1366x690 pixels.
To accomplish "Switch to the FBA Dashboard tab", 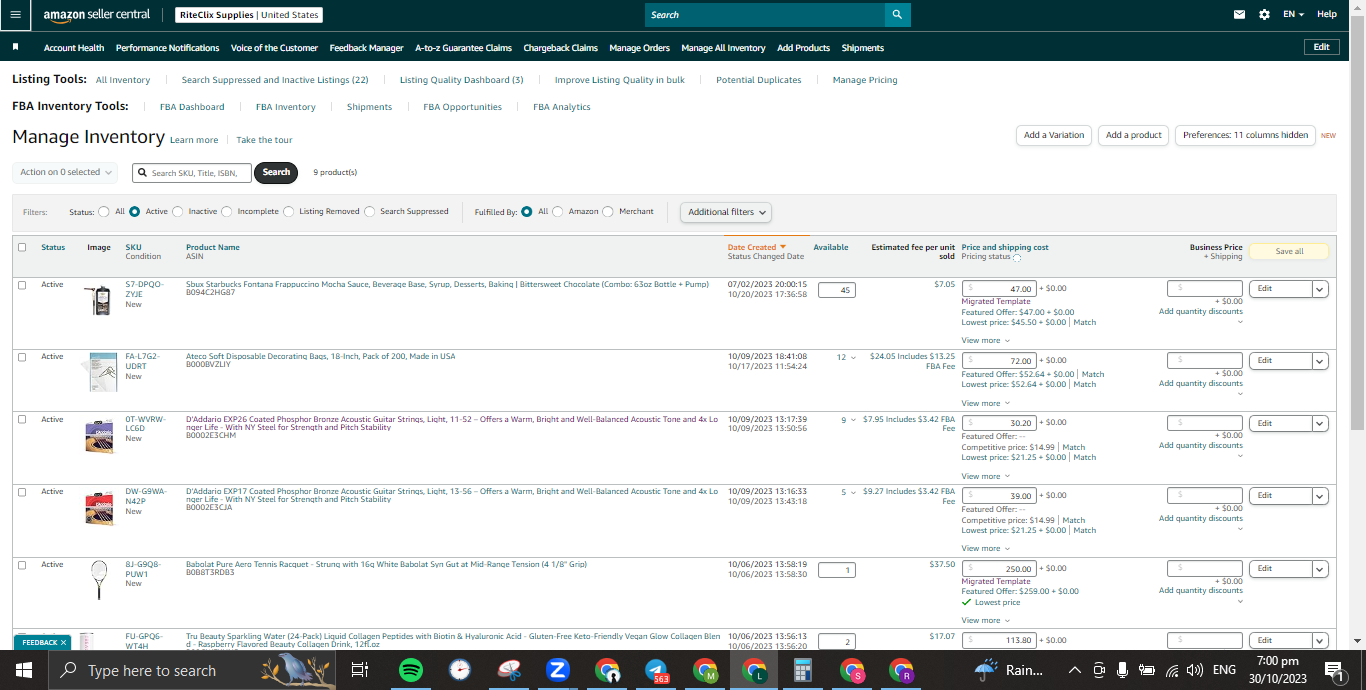I will (x=192, y=107).
